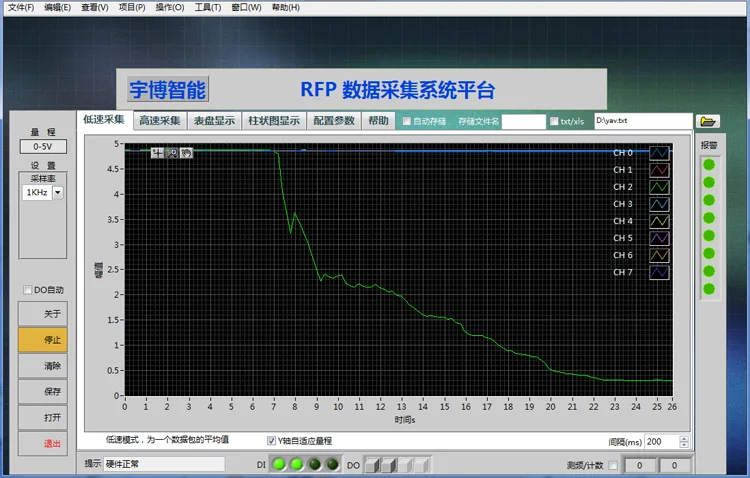Enable the DO自动 checkbox
The image size is (750, 478).
[x=28, y=290]
